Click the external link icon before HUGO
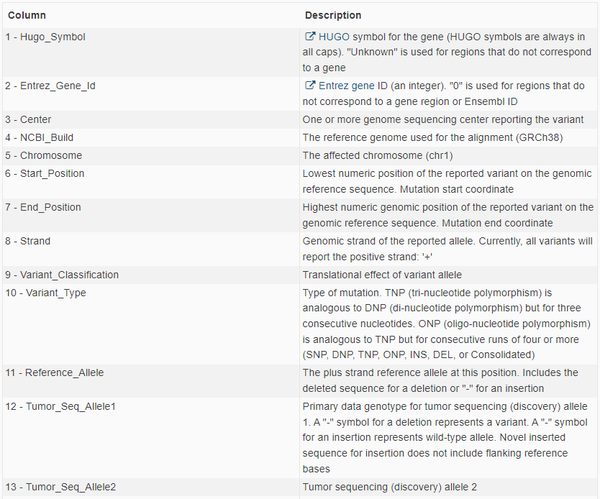Image resolution: width=600 pixels, height=499 pixels. 310,36
